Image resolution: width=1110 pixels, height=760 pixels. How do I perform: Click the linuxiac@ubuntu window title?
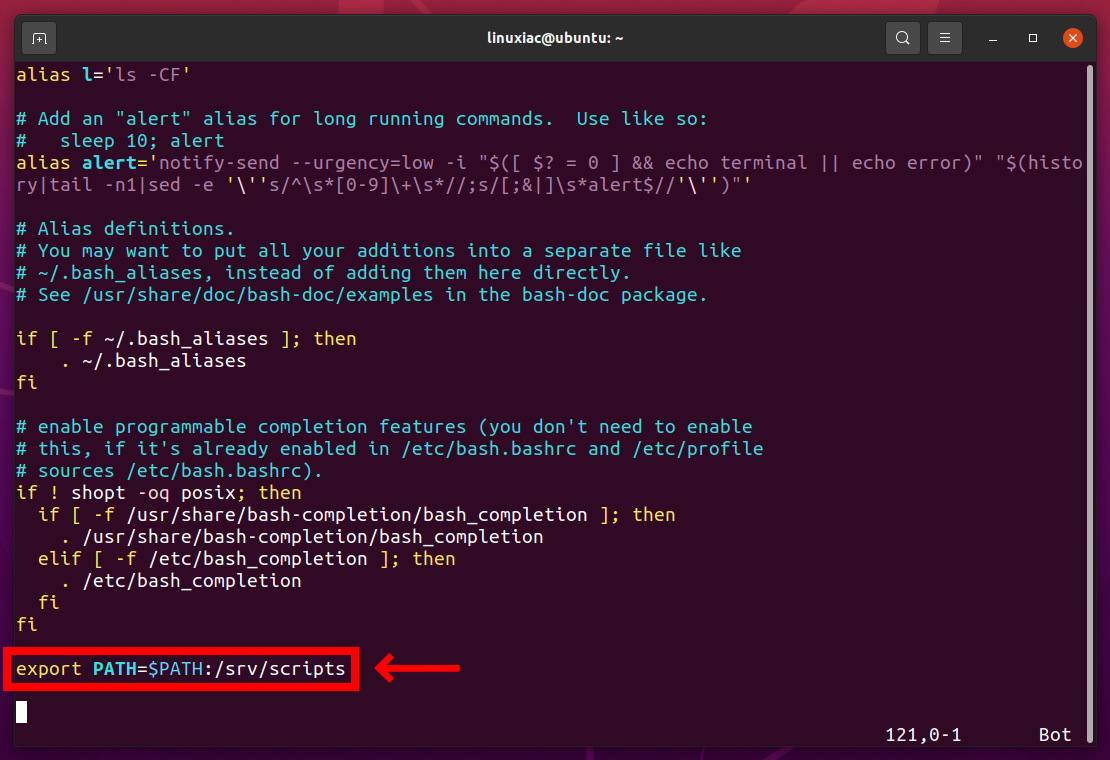point(555,39)
